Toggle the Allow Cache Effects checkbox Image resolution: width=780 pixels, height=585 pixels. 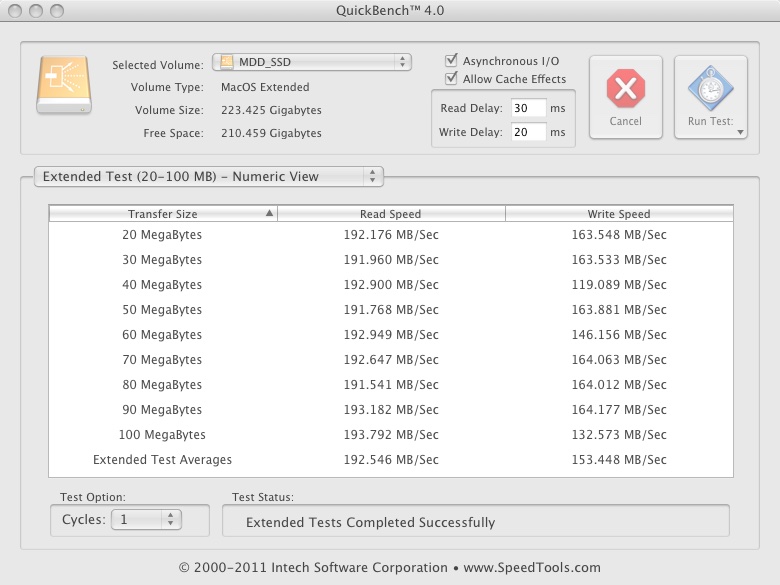(451, 79)
